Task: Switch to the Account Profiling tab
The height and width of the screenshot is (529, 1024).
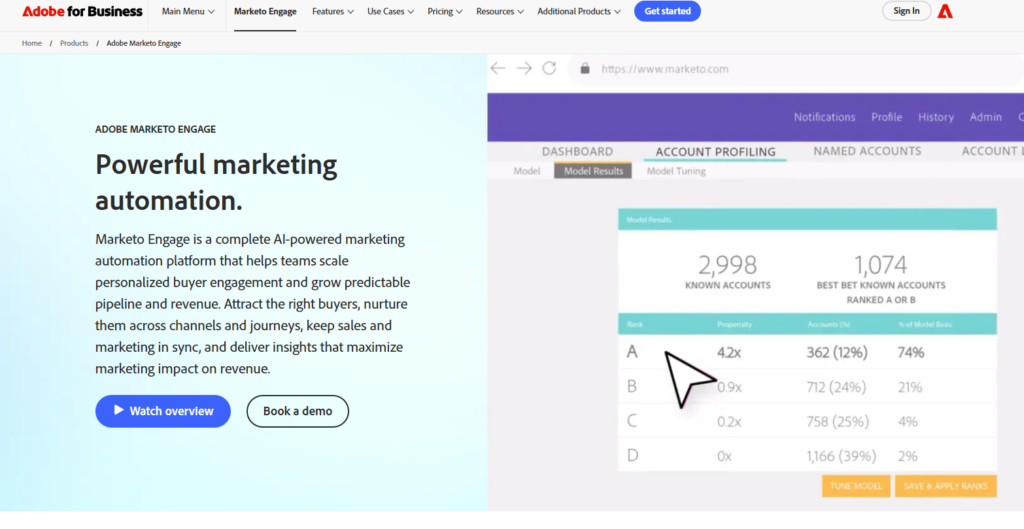Action: coord(715,152)
